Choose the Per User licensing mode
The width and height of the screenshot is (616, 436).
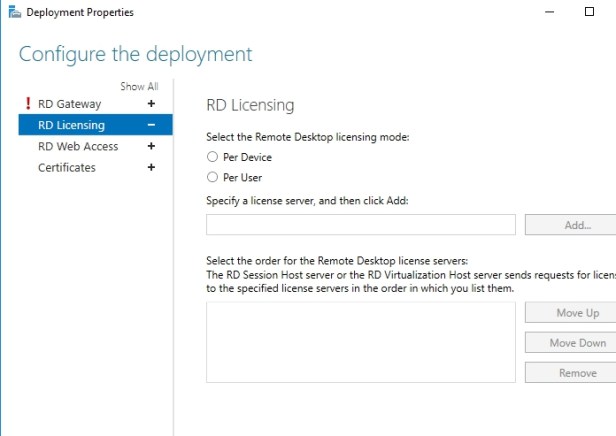pos(212,177)
